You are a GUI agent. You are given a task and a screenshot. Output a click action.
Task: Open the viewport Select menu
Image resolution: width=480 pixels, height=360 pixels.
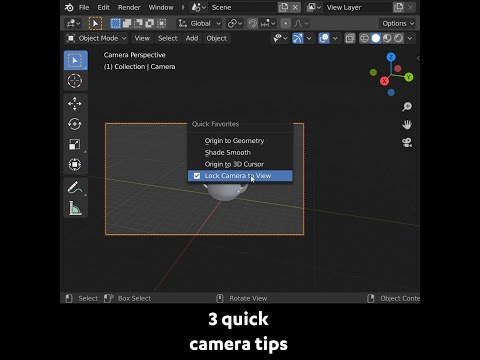[168, 38]
